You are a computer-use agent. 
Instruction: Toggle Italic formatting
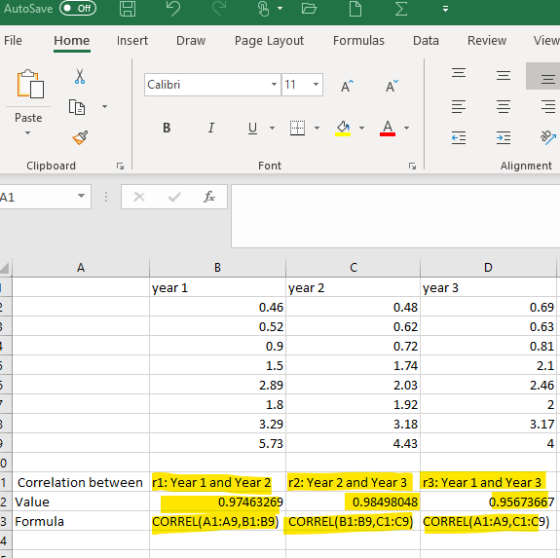(211, 128)
